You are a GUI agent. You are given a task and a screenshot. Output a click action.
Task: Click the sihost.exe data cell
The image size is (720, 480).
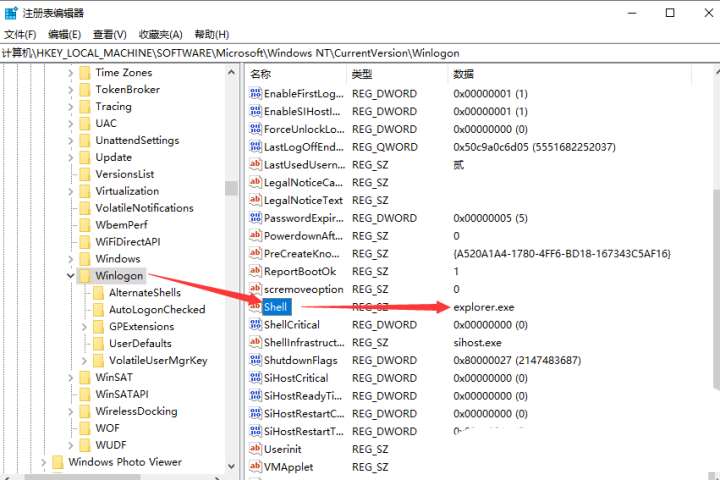pos(478,343)
